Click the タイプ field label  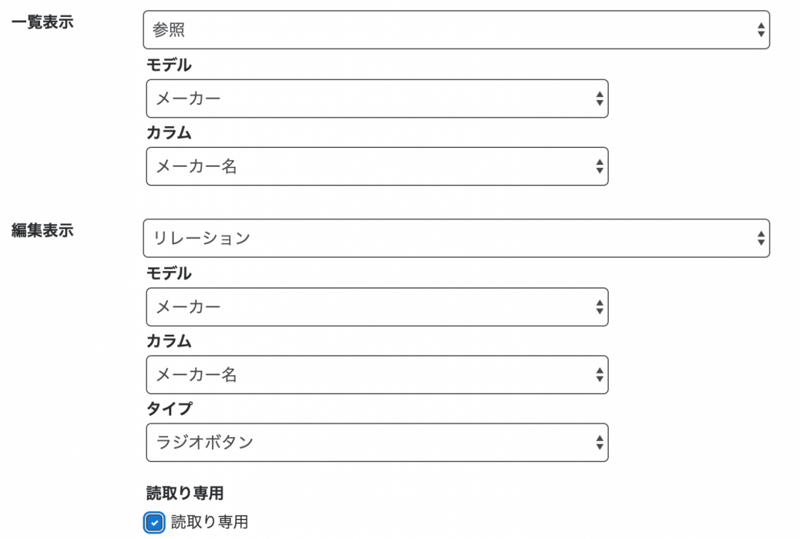pyautogui.click(x=169, y=408)
